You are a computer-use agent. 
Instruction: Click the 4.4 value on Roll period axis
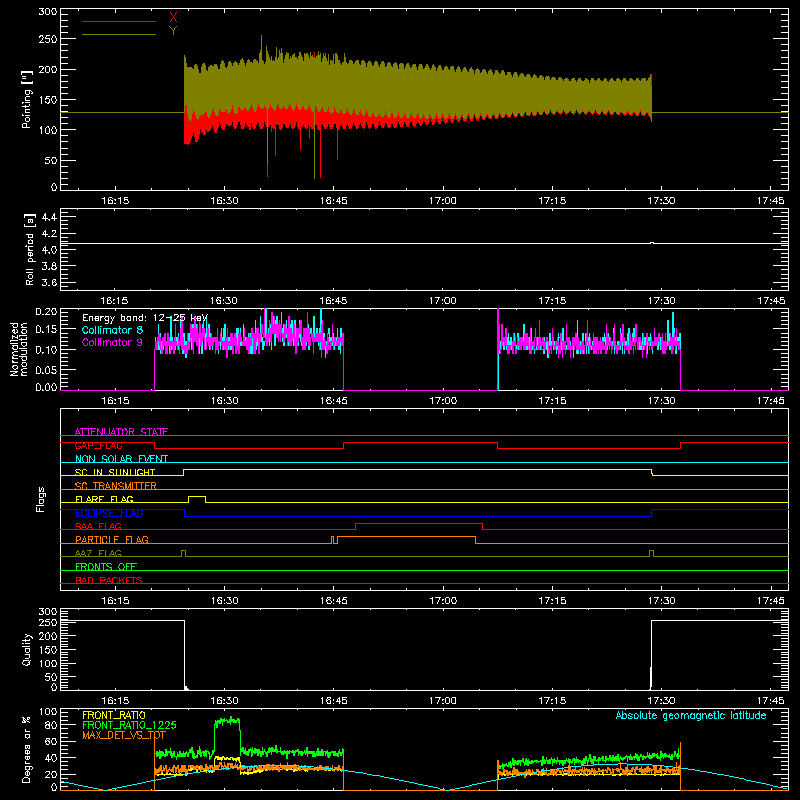49,217
